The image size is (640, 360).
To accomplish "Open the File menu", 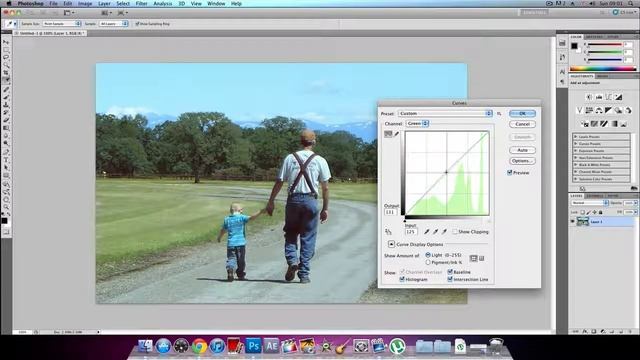I will (x=53, y=3).
